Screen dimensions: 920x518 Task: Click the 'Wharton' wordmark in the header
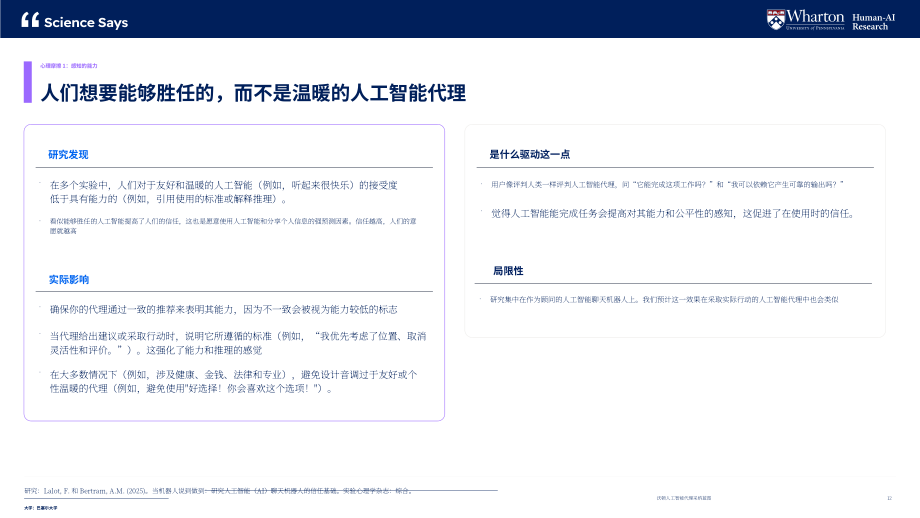[815, 16]
